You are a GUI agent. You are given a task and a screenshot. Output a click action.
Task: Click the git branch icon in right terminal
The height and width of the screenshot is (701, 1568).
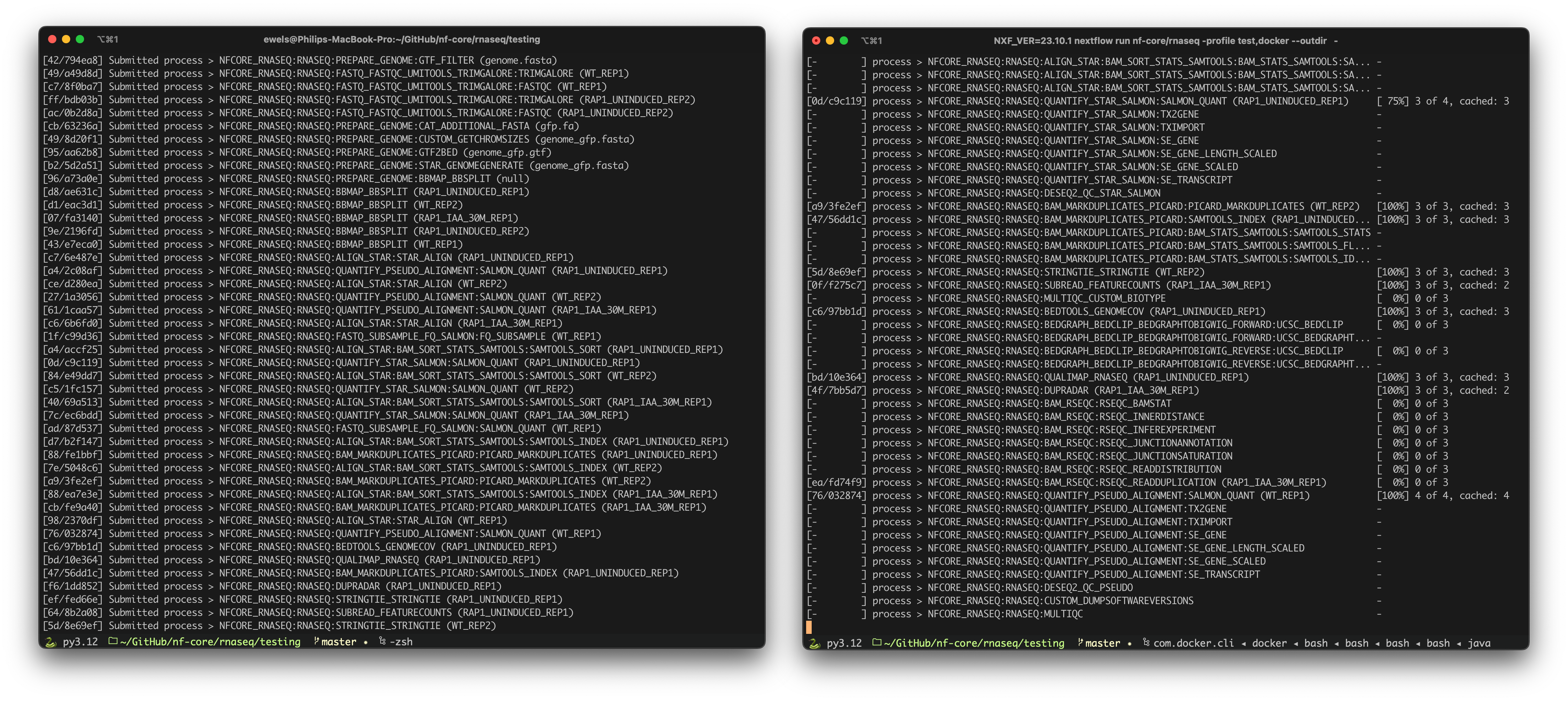pyautogui.click(x=1081, y=643)
